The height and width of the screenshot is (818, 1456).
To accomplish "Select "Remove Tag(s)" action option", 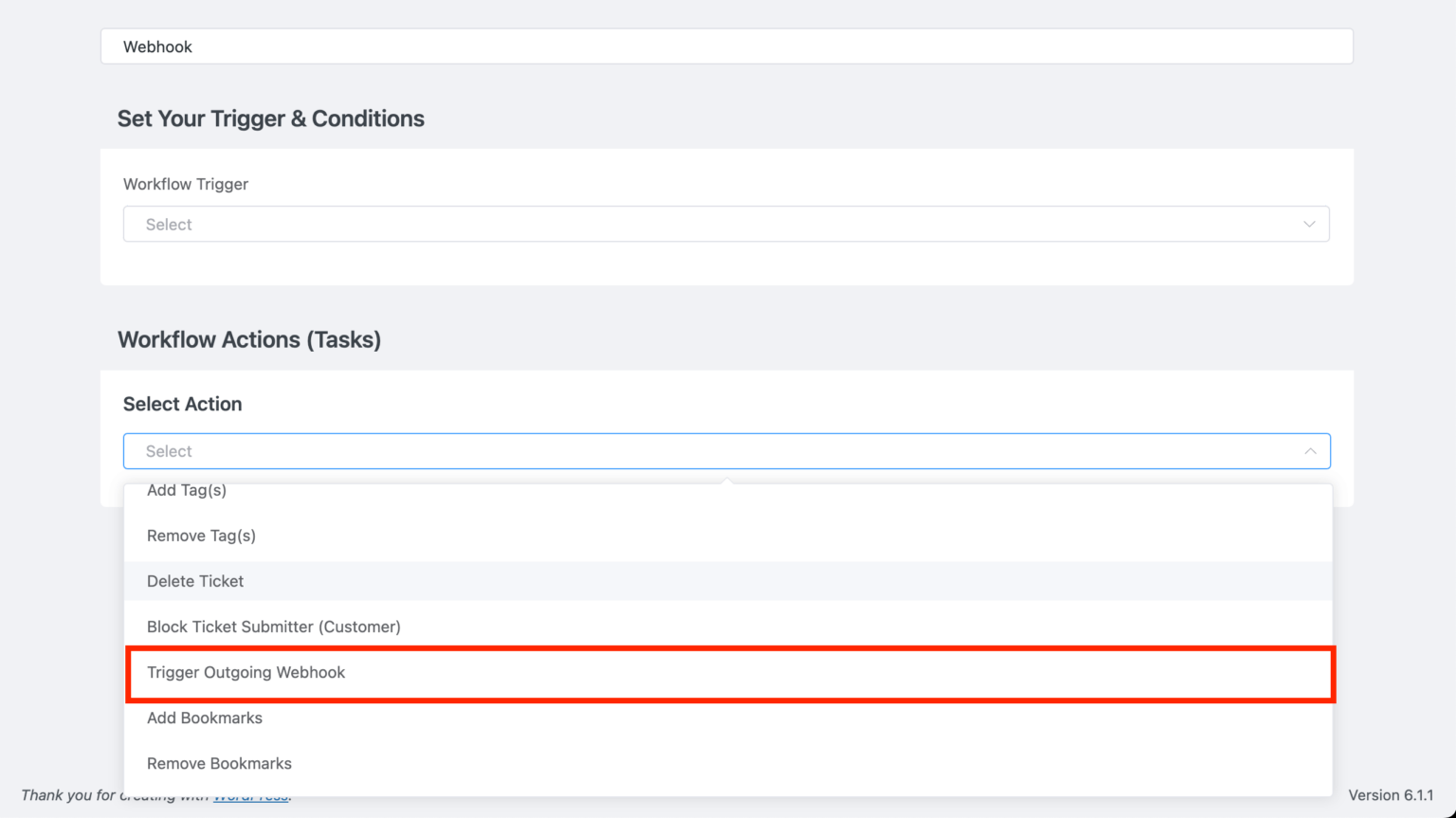I will click(x=201, y=536).
